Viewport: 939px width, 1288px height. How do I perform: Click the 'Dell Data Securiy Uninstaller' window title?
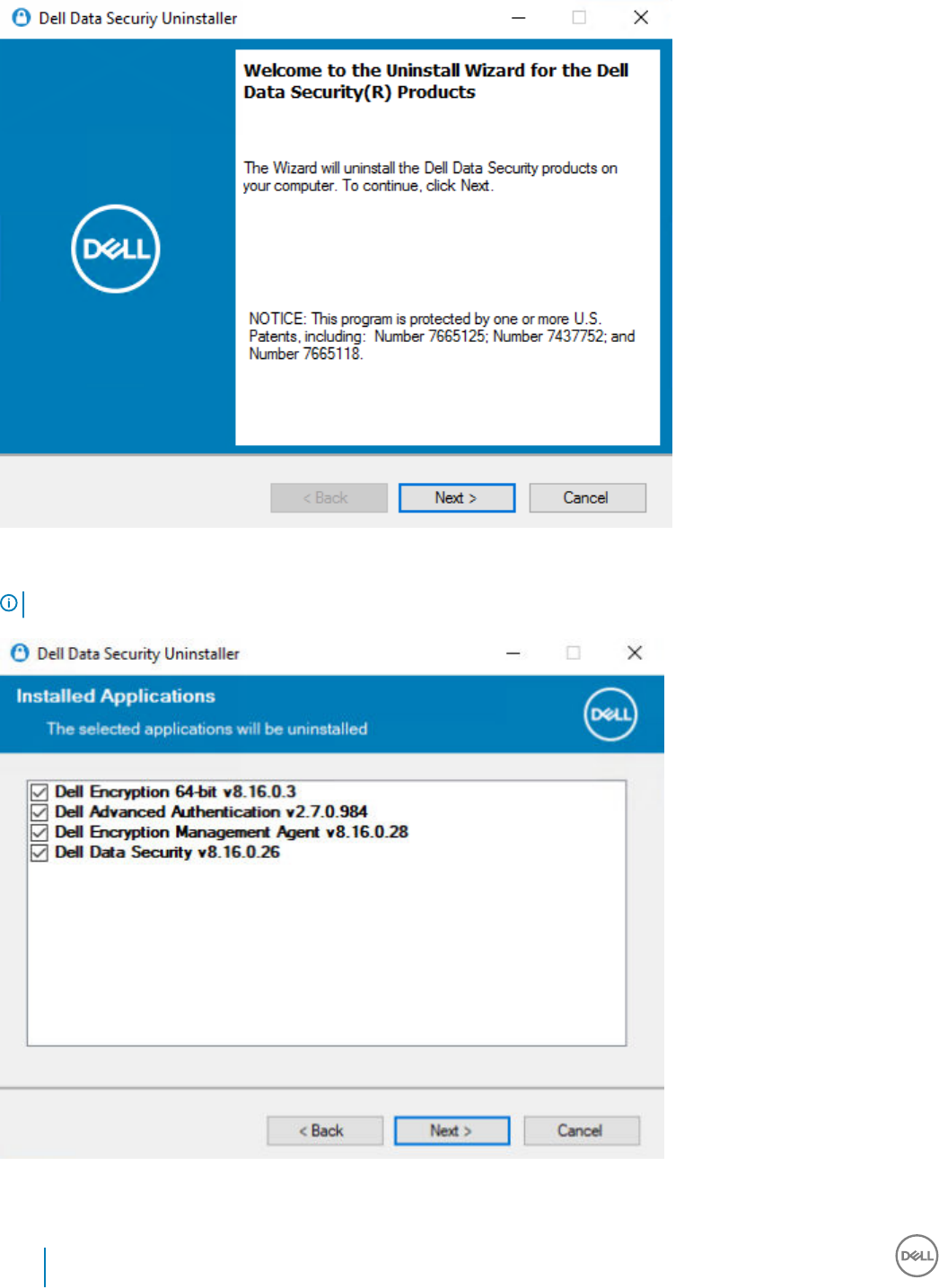tap(138, 18)
